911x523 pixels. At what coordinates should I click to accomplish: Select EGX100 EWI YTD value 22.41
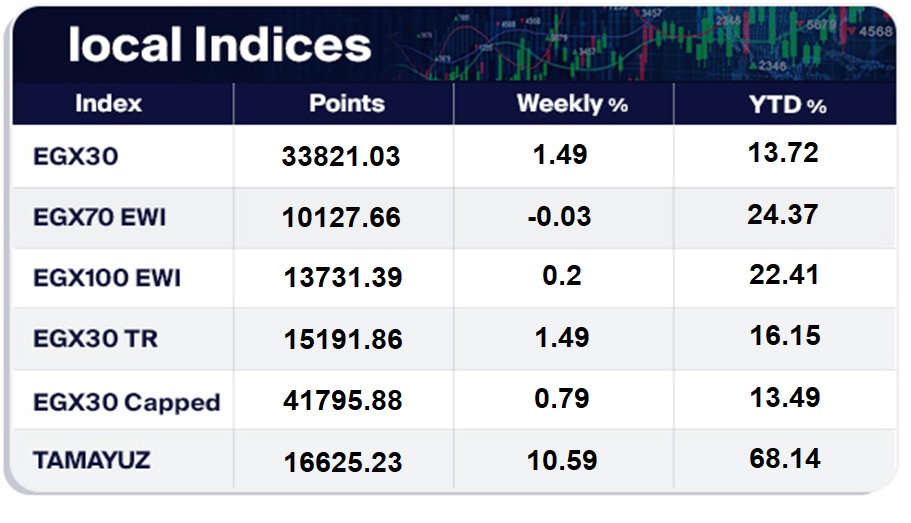click(783, 274)
